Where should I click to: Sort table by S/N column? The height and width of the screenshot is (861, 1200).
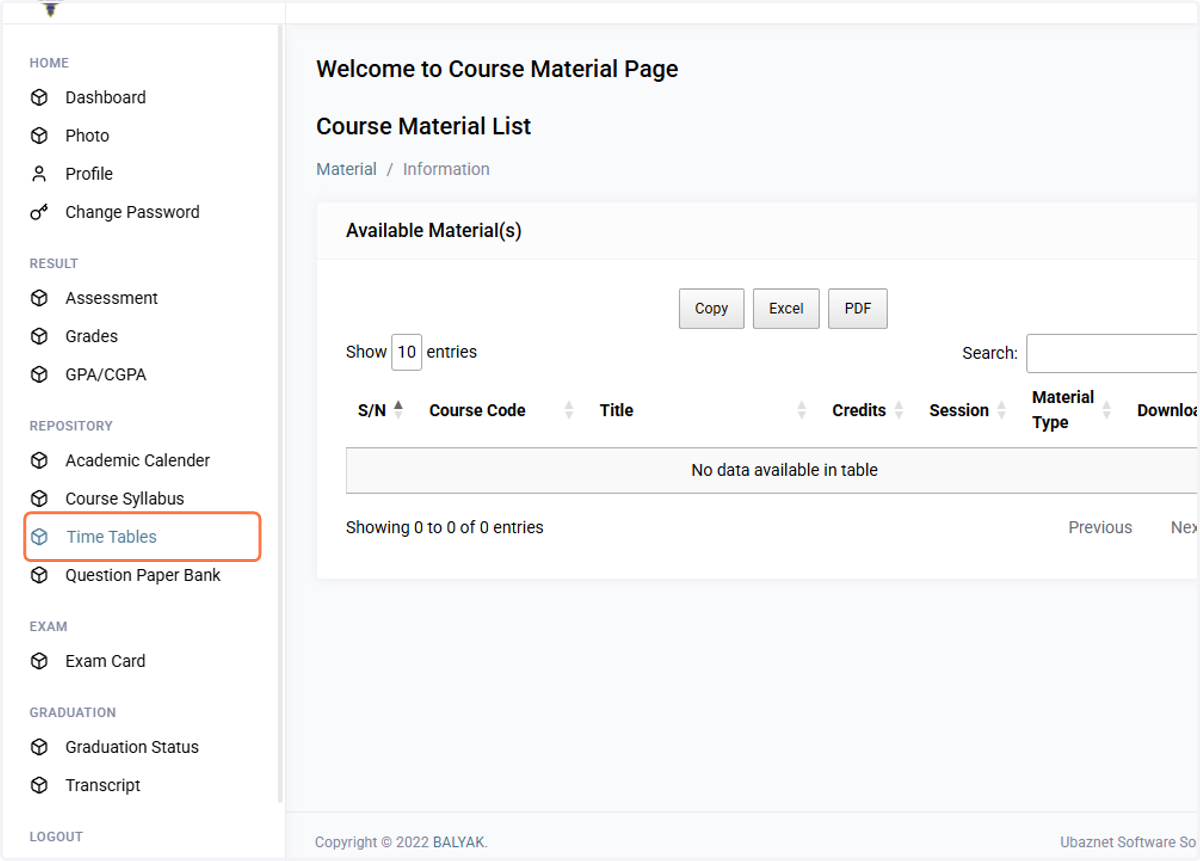point(380,410)
